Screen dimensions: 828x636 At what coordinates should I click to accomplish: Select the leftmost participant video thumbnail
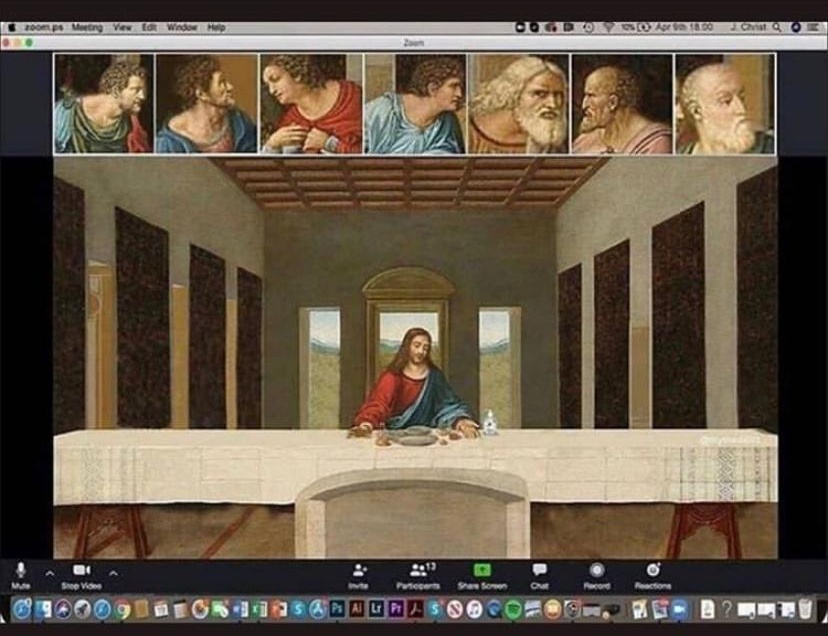coord(104,104)
